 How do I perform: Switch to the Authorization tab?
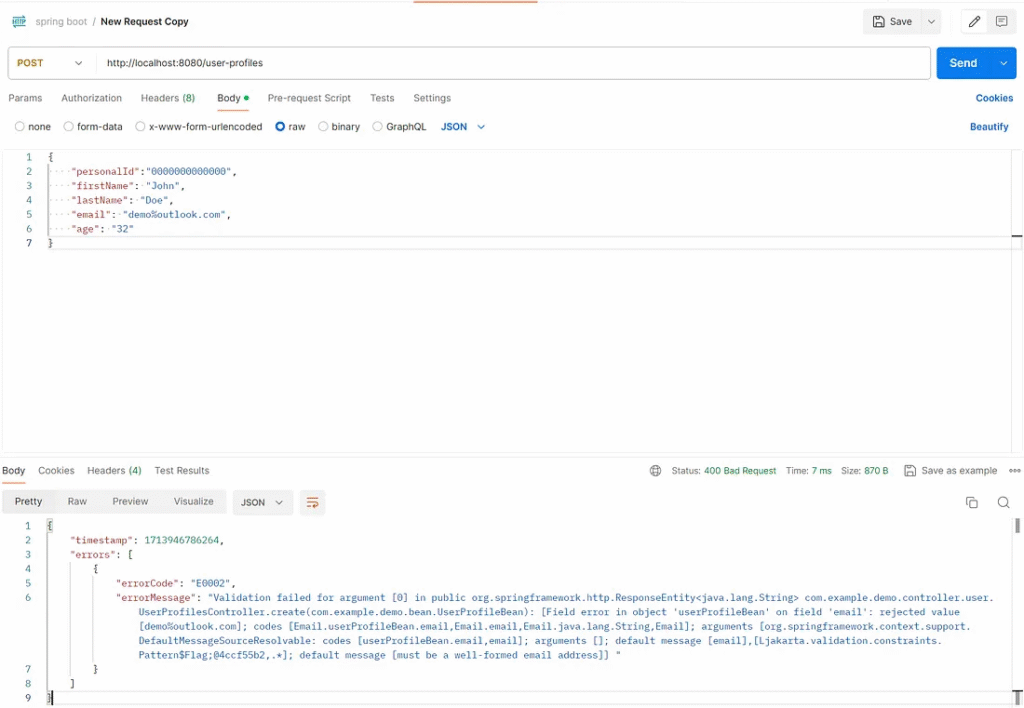pos(91,98)
